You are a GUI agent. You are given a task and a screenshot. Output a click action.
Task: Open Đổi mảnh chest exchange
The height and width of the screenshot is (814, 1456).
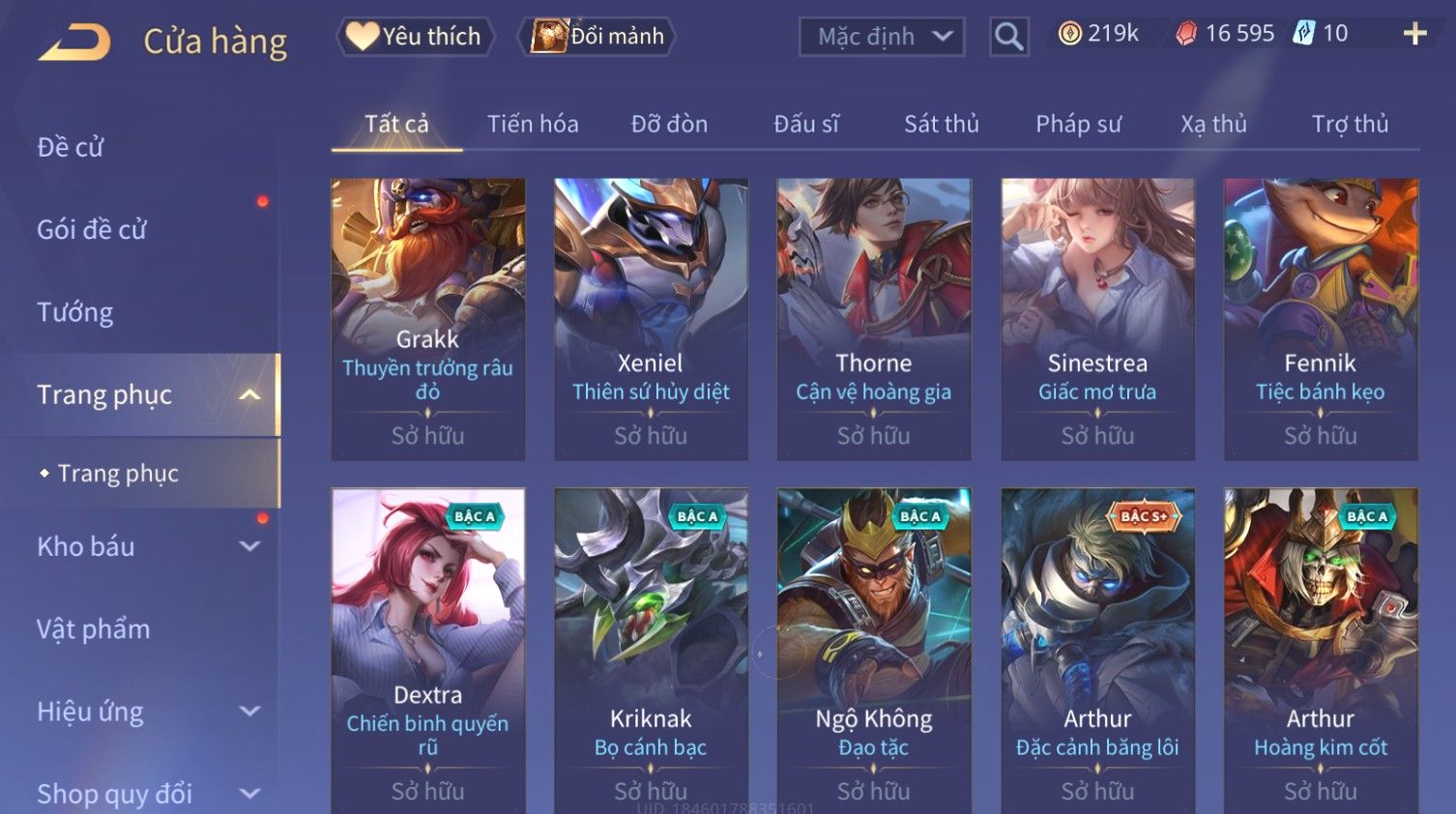click(597, 37)
